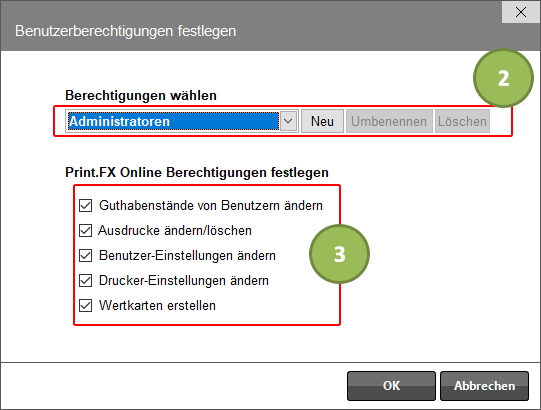Click the Berechtigungen wählen heading
The height and width of the screenshot is (410, 541).
141,95
